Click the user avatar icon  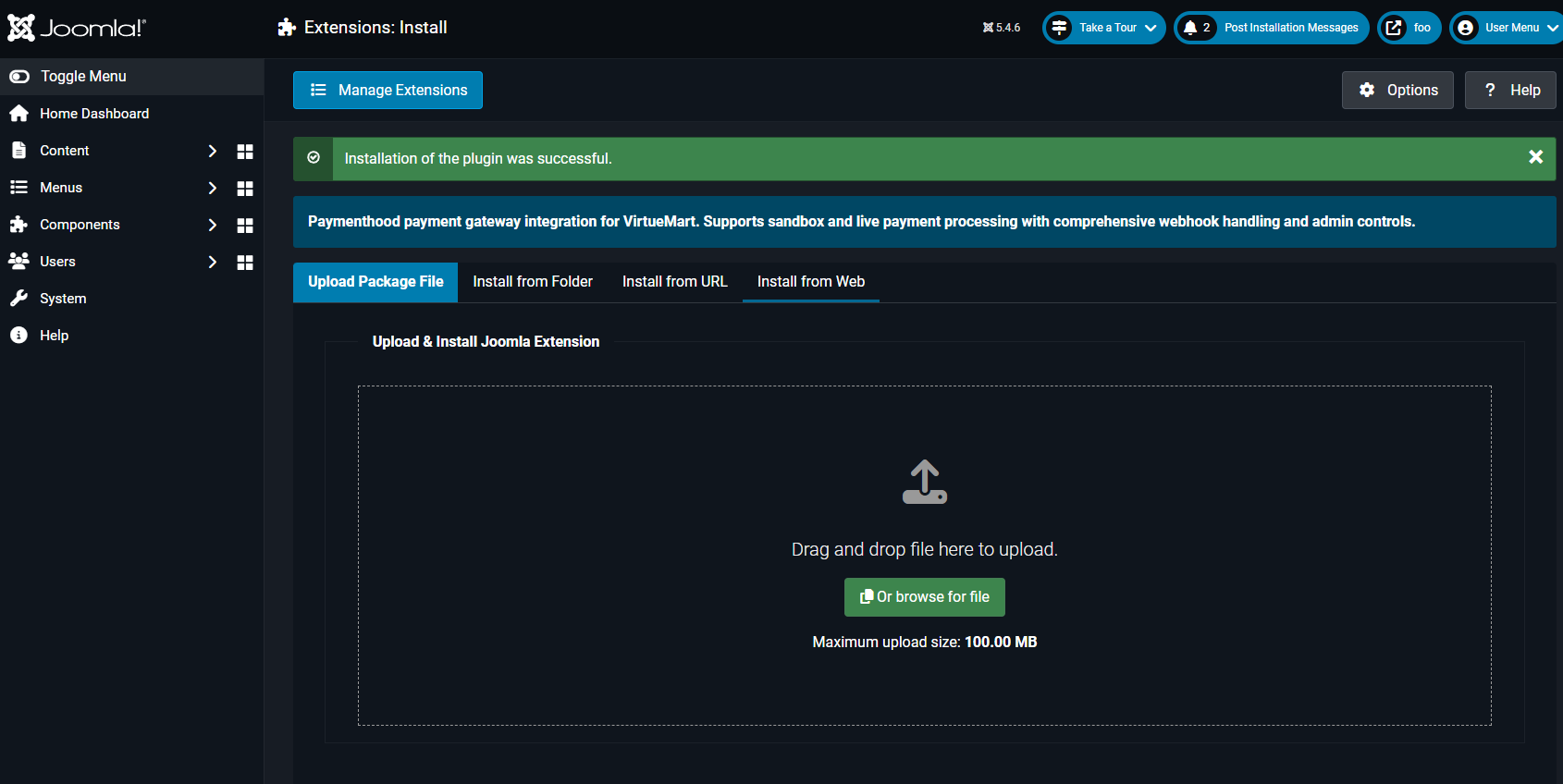click(x=1465, y=28)
